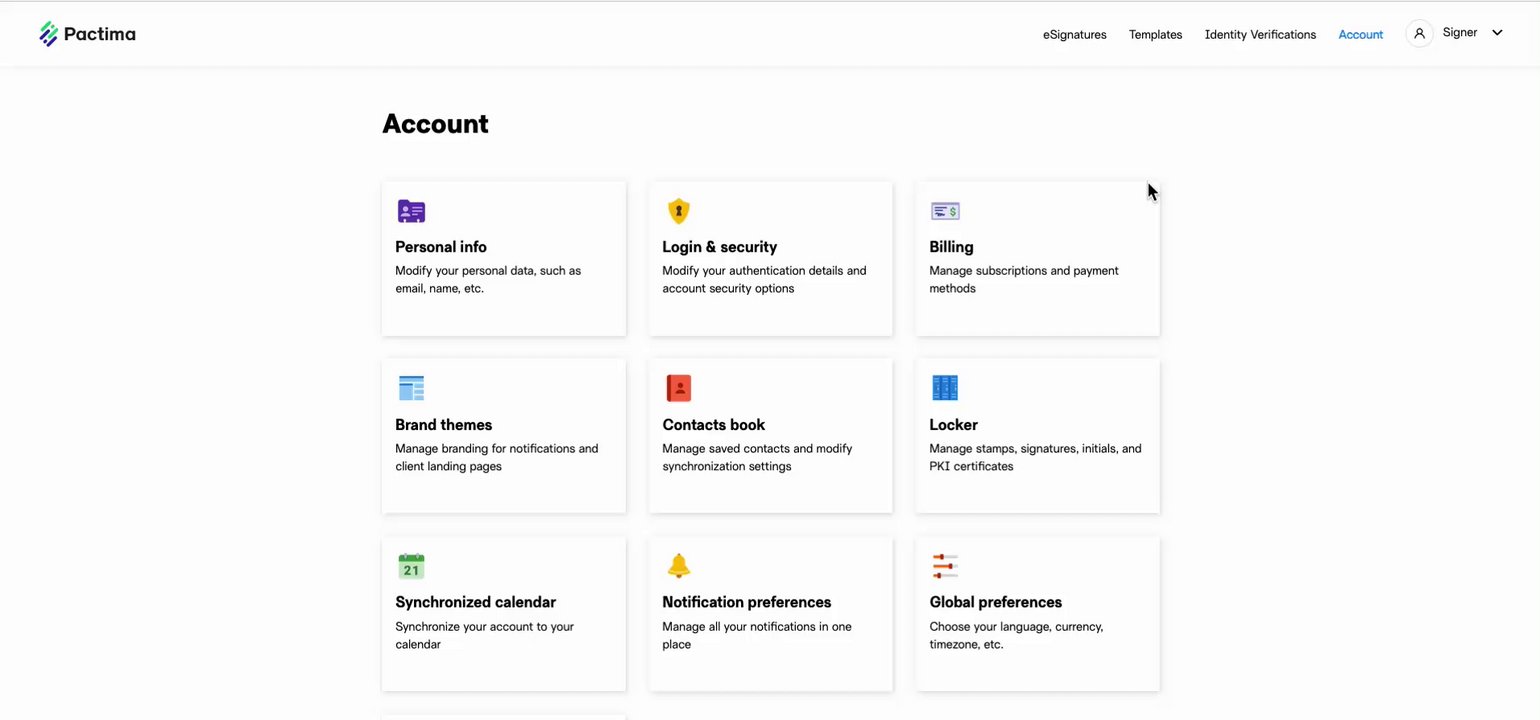
Task: Go to the Templates menu item
Action: (x=1155, y=35)
